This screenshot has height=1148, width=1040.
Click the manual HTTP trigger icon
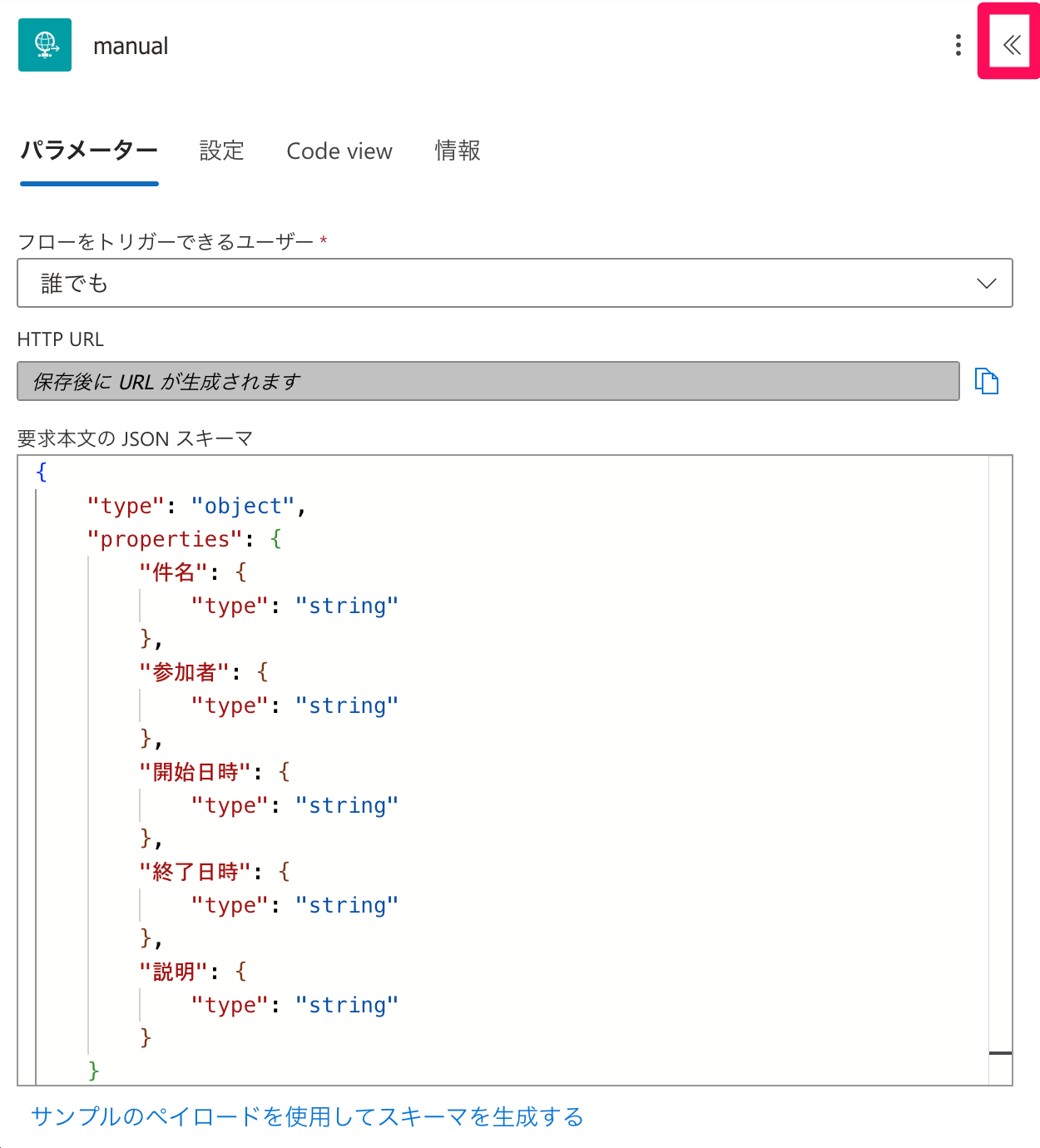pyautogui.click(x=45, y=45)
